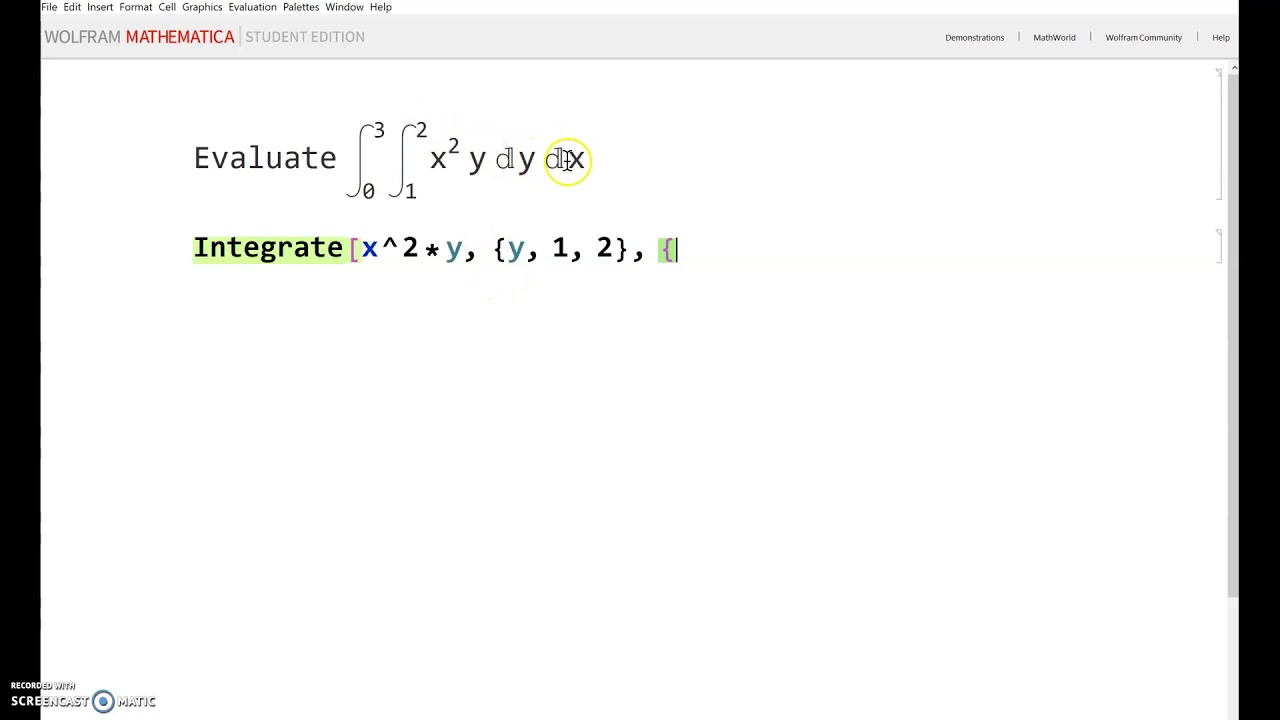Click the scrollbar up arrow

point(1234,68)
